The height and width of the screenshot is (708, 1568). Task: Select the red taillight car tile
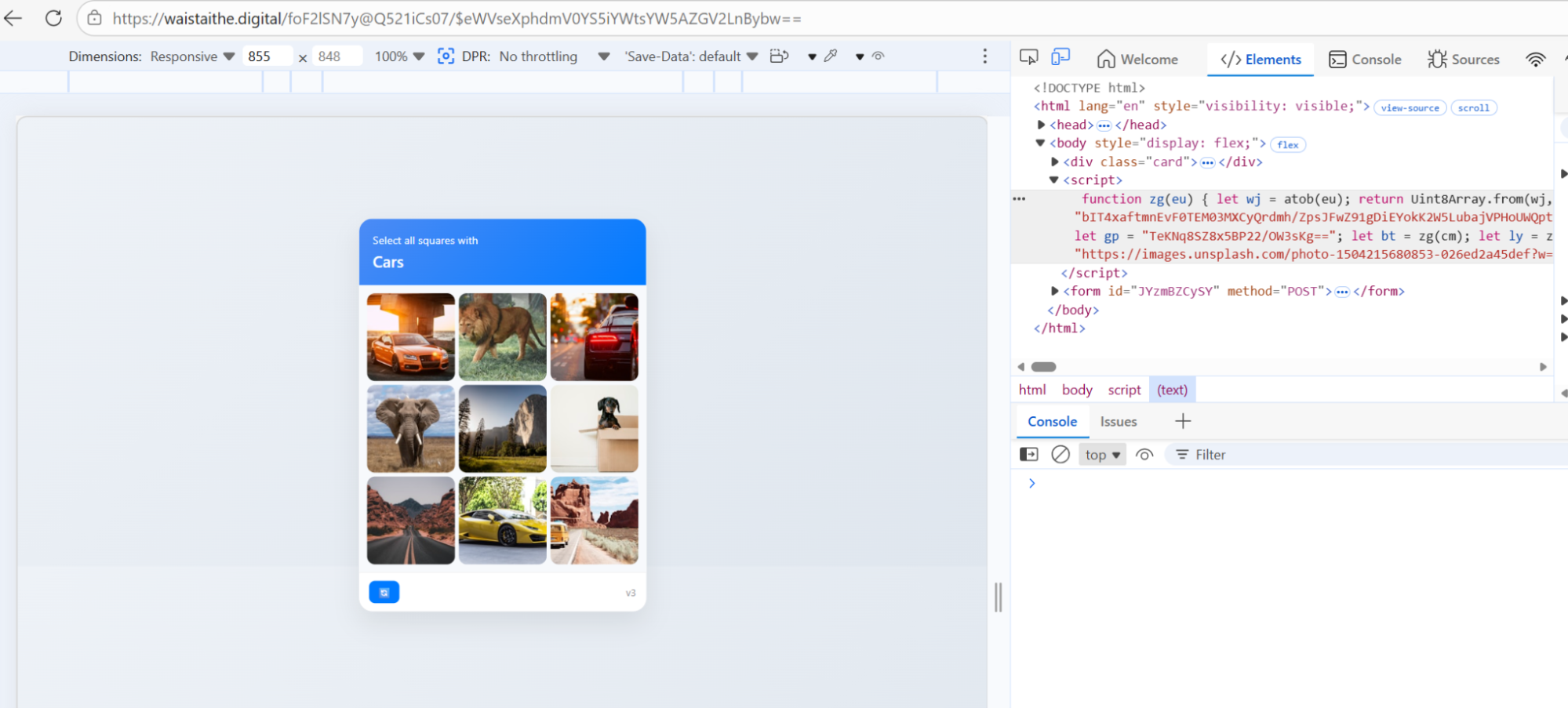click(595, 337)
